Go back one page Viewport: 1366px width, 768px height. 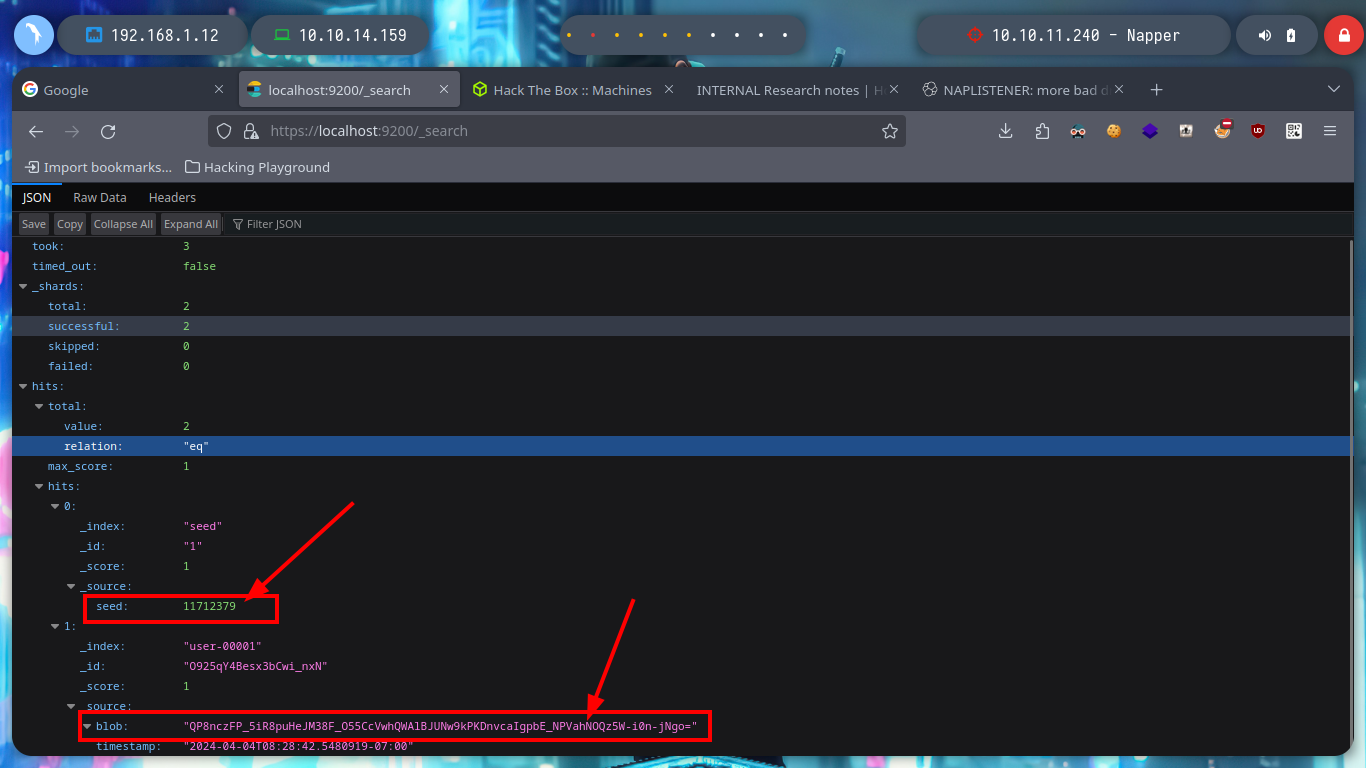coord(36,131)
